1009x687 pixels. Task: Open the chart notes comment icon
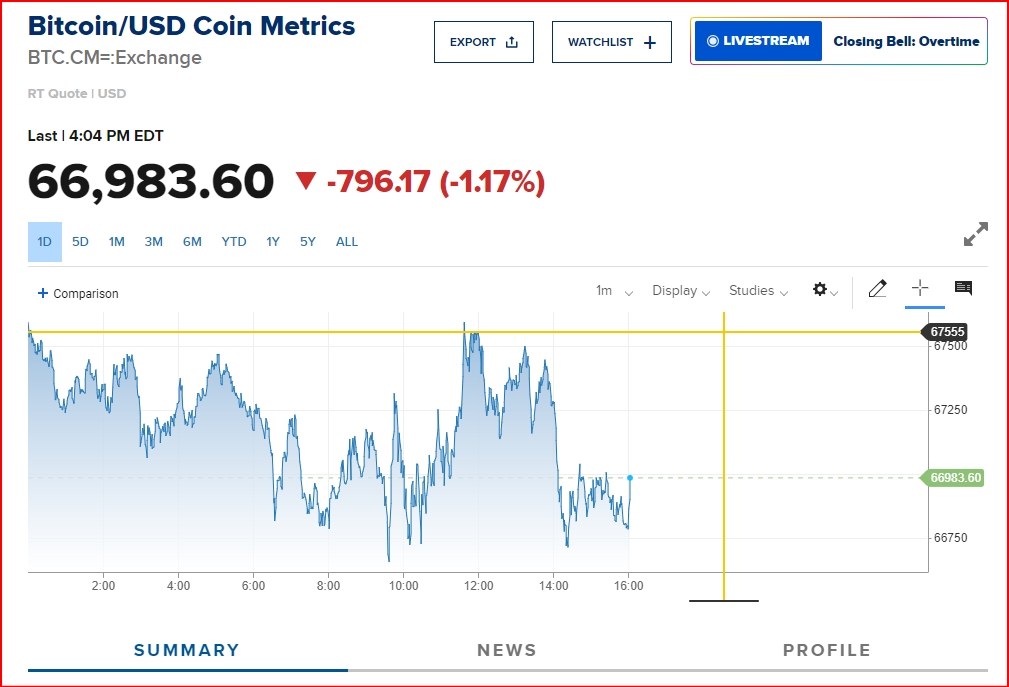[x=963, y=288]
